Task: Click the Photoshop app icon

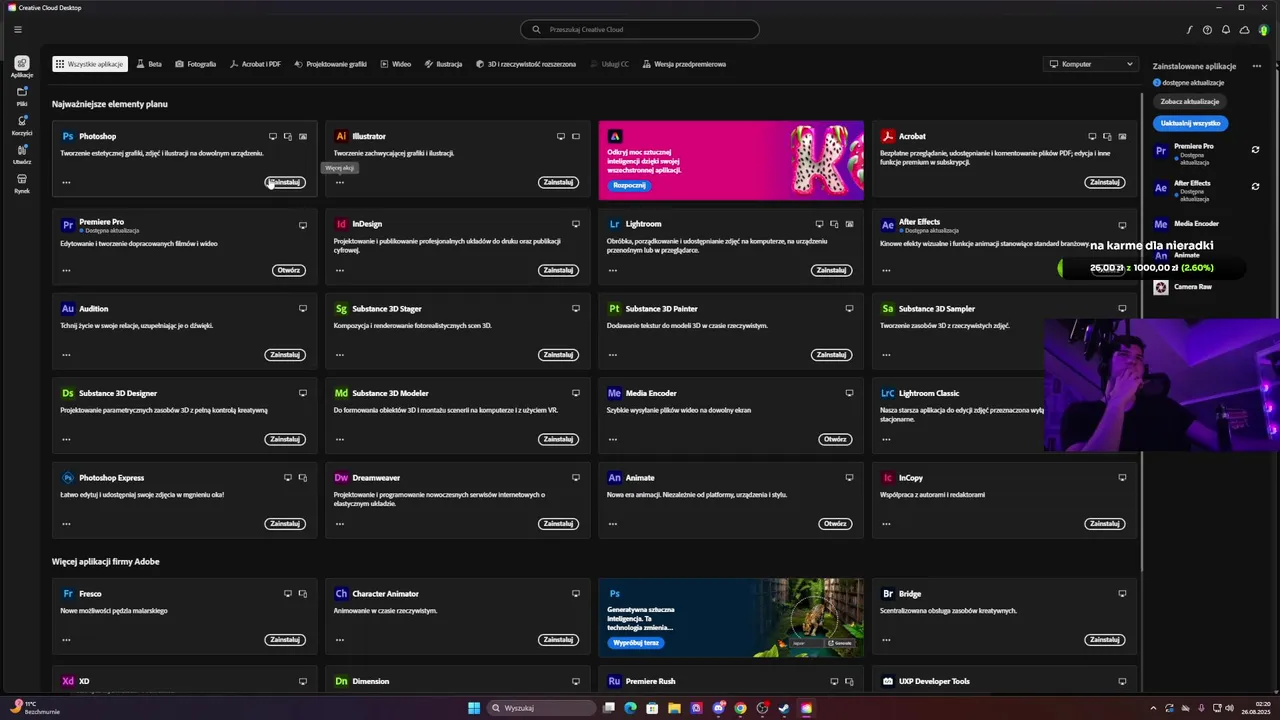Action: (x=68, y=136)
